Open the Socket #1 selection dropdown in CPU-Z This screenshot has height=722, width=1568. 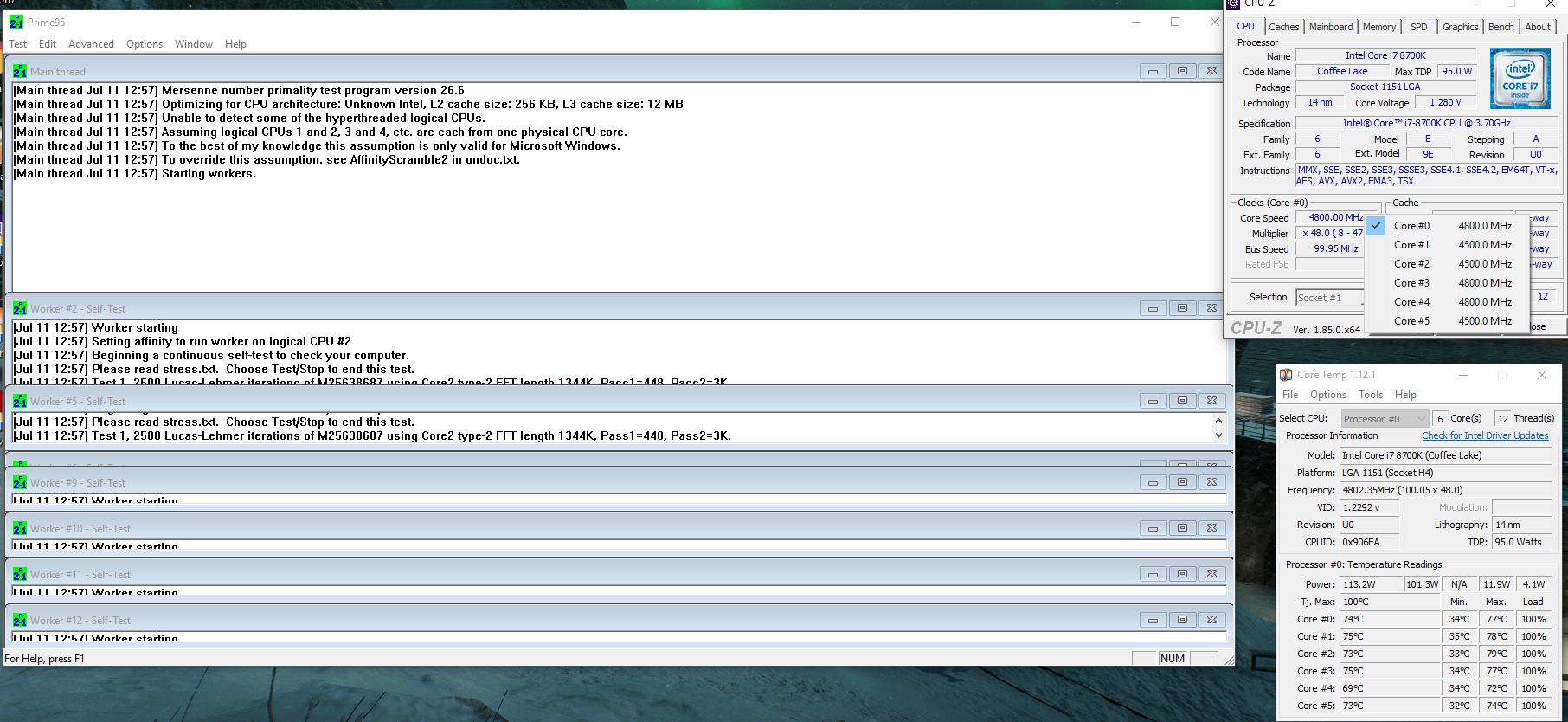(1330, 298)
